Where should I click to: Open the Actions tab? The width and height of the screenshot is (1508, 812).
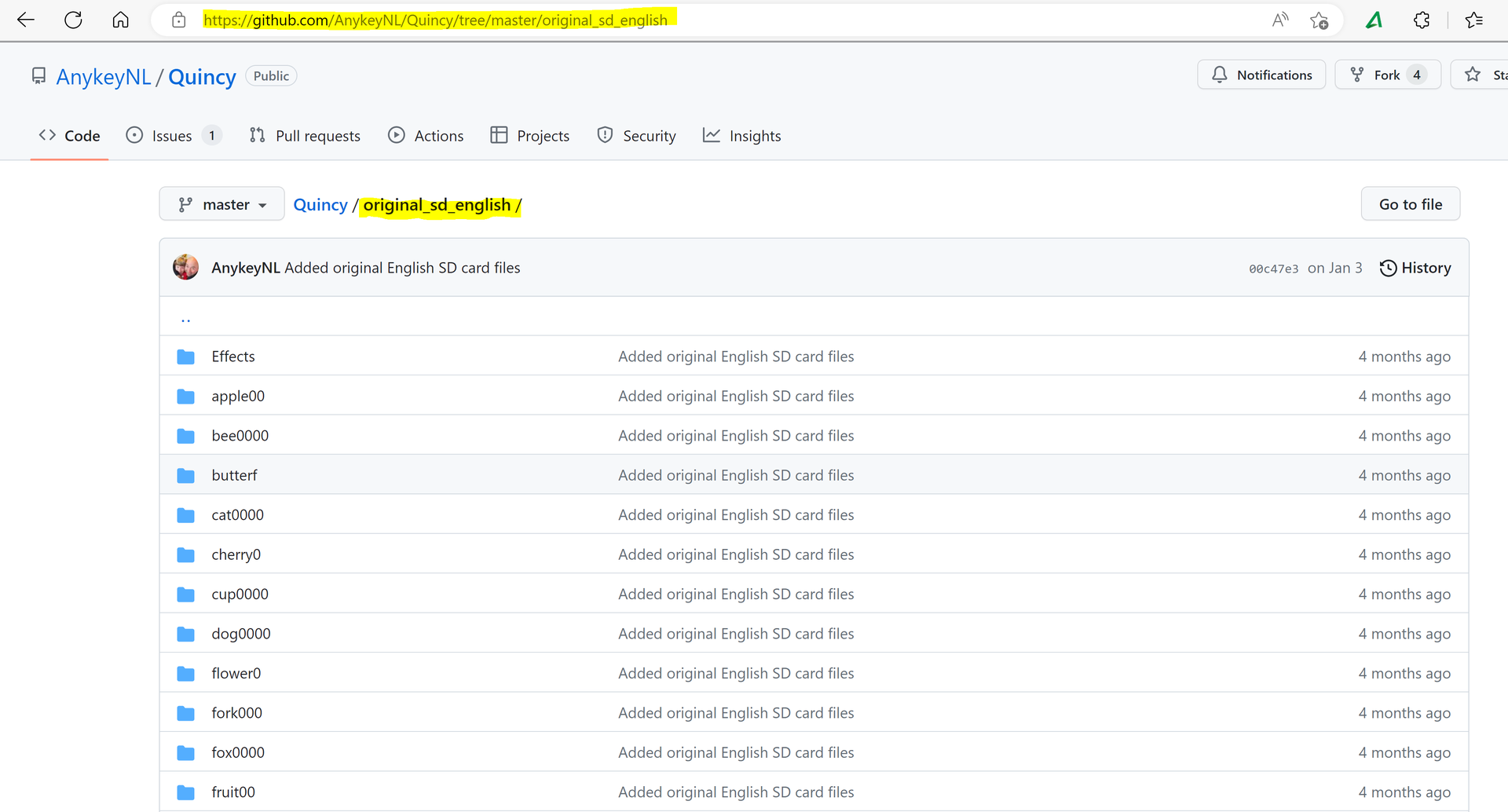point(426,136)
